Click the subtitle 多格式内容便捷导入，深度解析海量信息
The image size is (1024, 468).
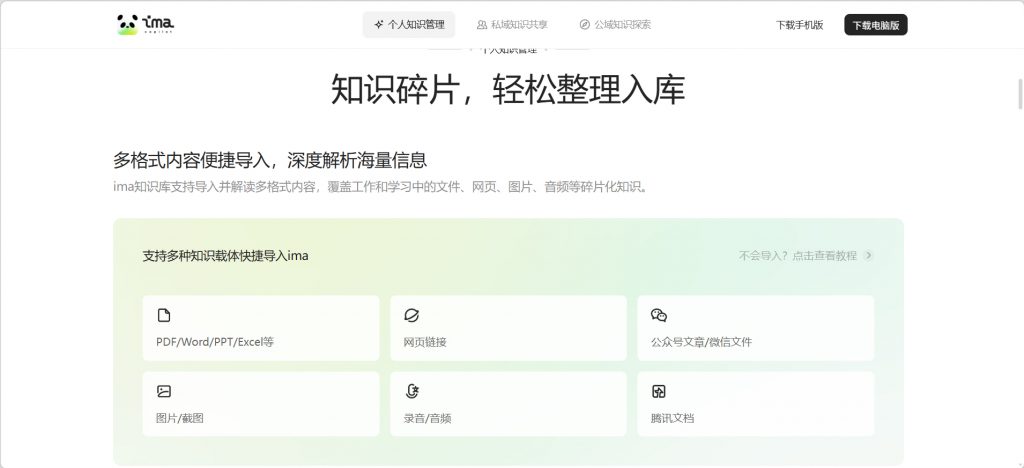270,160
